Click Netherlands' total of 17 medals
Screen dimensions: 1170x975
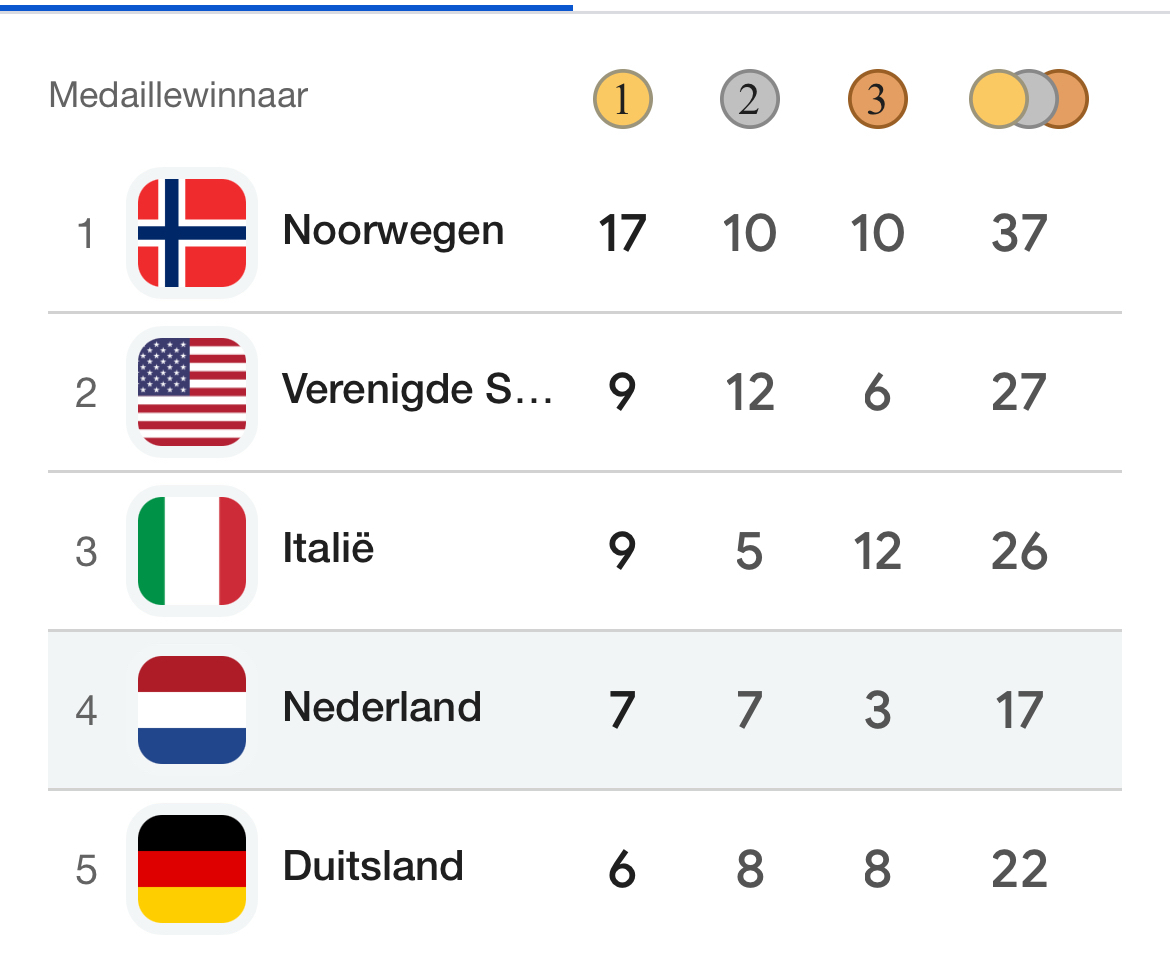(x=1019, y=711)
